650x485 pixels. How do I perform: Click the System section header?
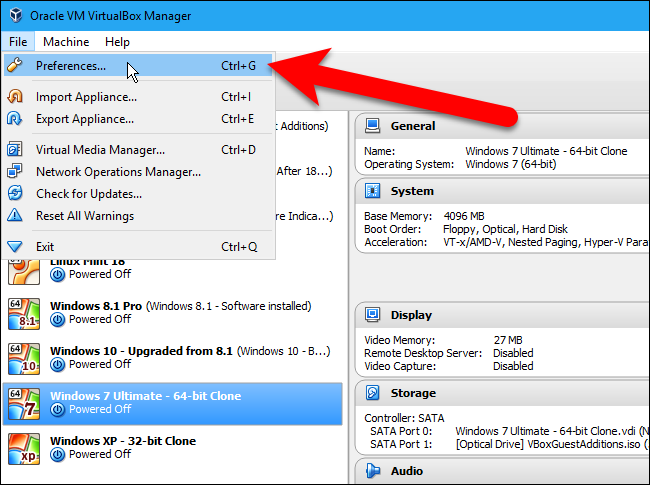(x=502, y=191)
